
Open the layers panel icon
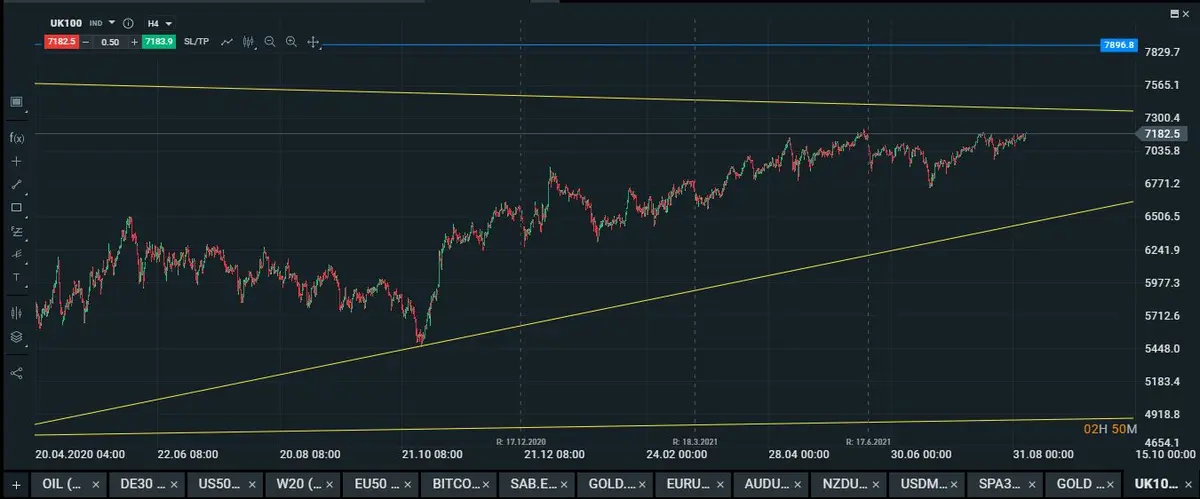[x=16, y=337]
